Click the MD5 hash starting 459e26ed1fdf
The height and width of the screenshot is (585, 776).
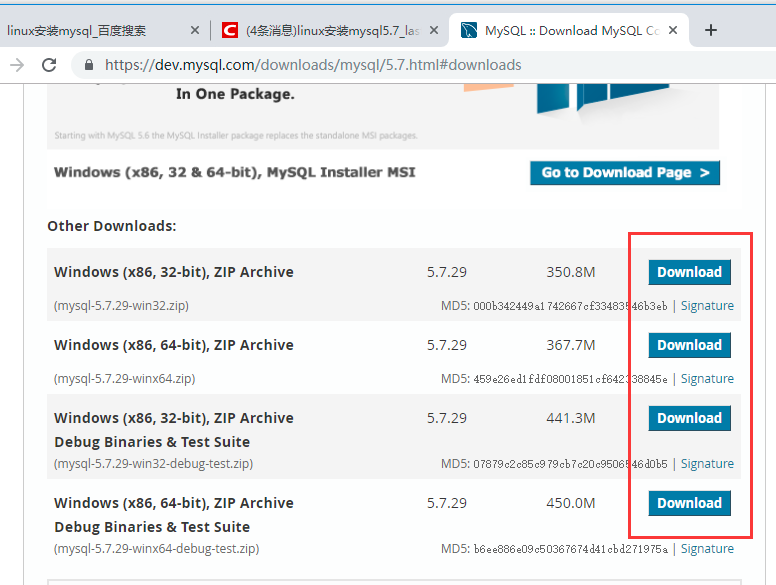pos(570,379)
